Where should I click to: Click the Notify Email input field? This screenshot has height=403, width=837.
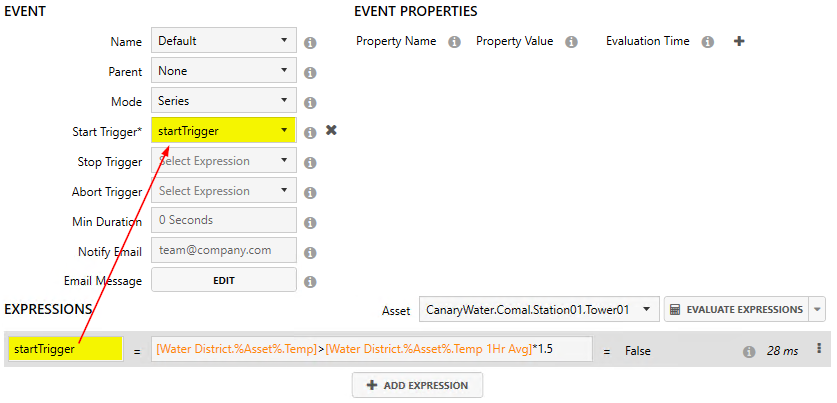[x=223, y=251]
